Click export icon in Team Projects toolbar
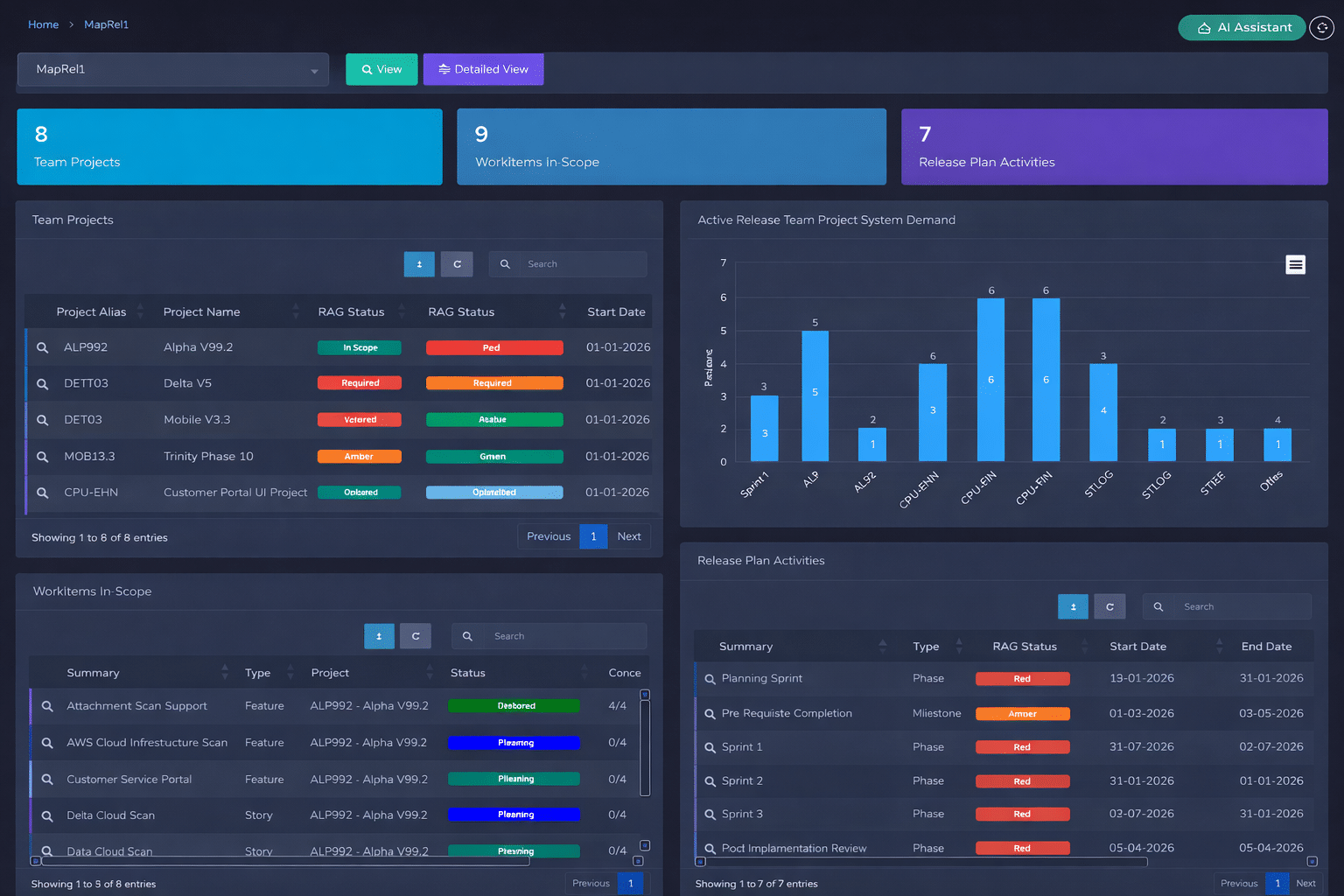1344x896 pixels. pyautogui.click(x=419, y=264)
